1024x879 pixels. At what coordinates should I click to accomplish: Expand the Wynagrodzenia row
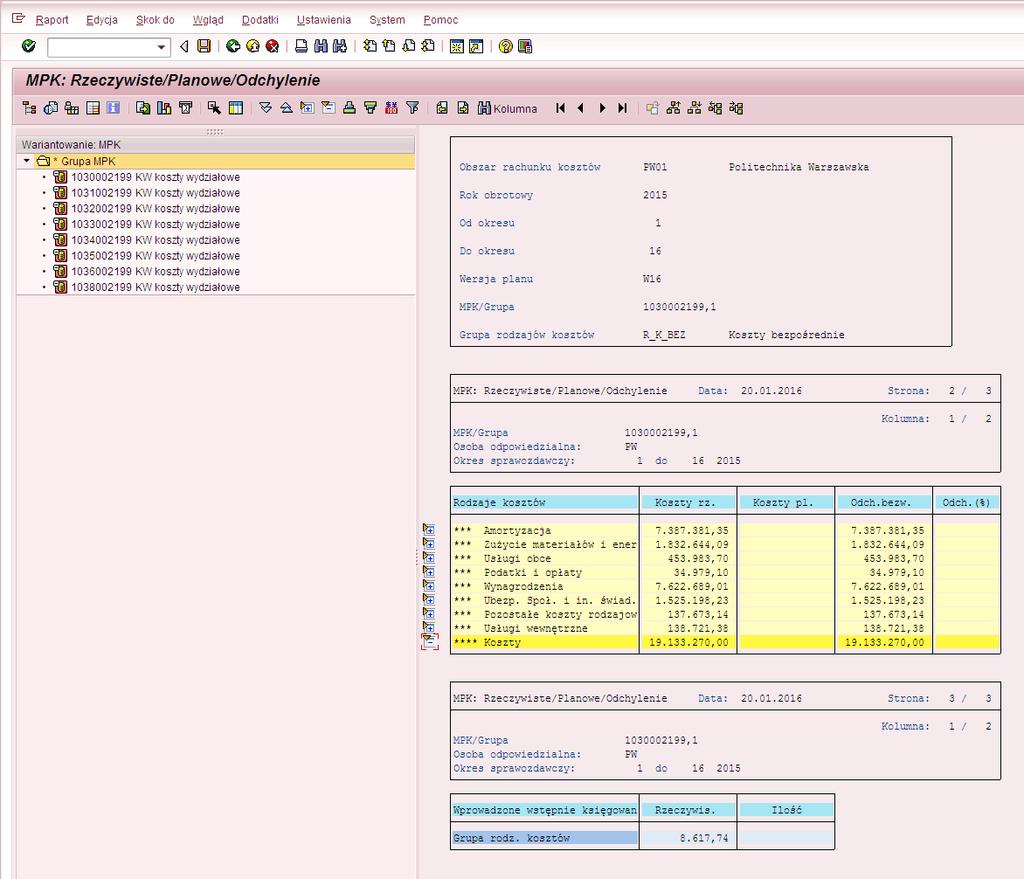(x=429, y=586)
